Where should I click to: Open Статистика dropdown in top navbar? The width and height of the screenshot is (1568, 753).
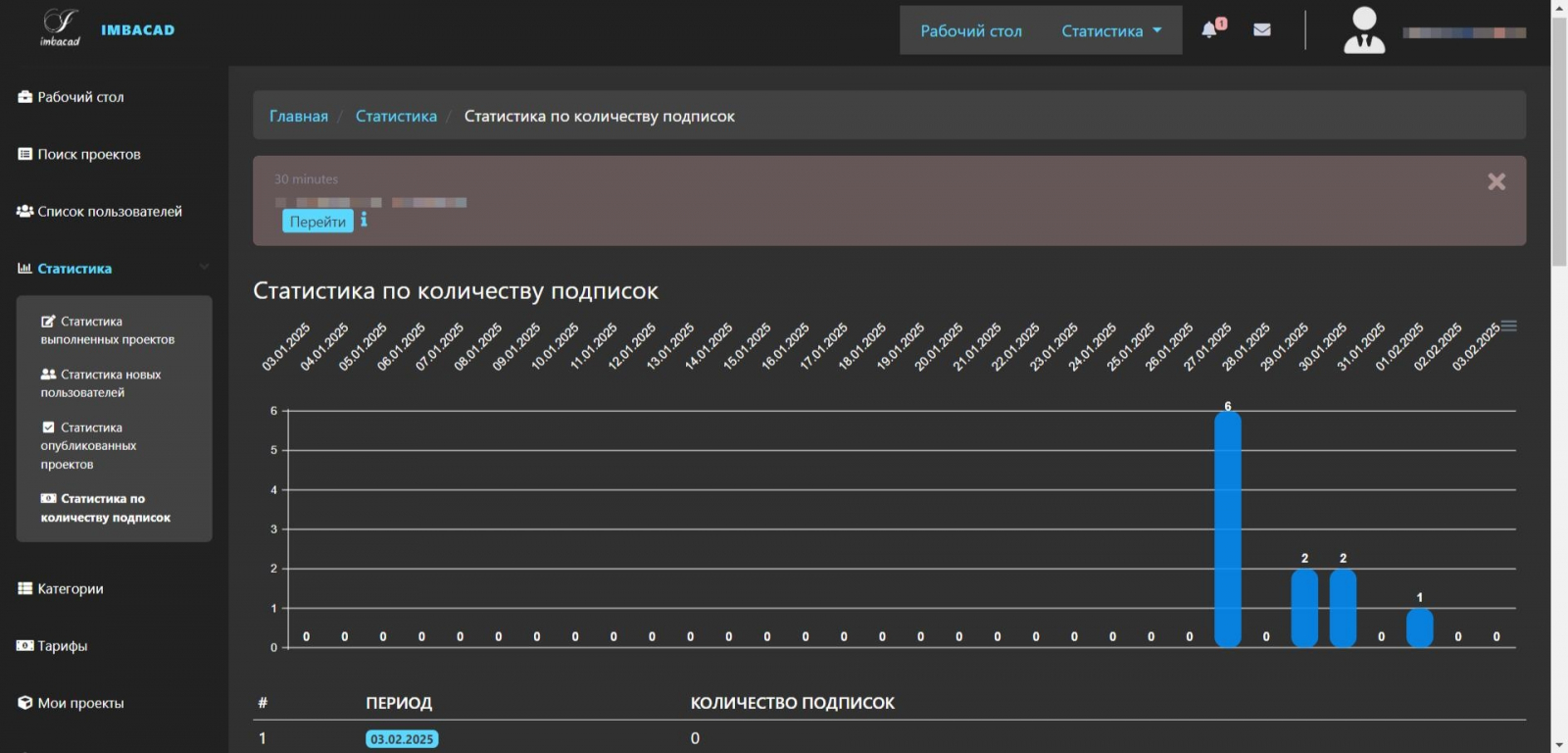pos(1111,31)
